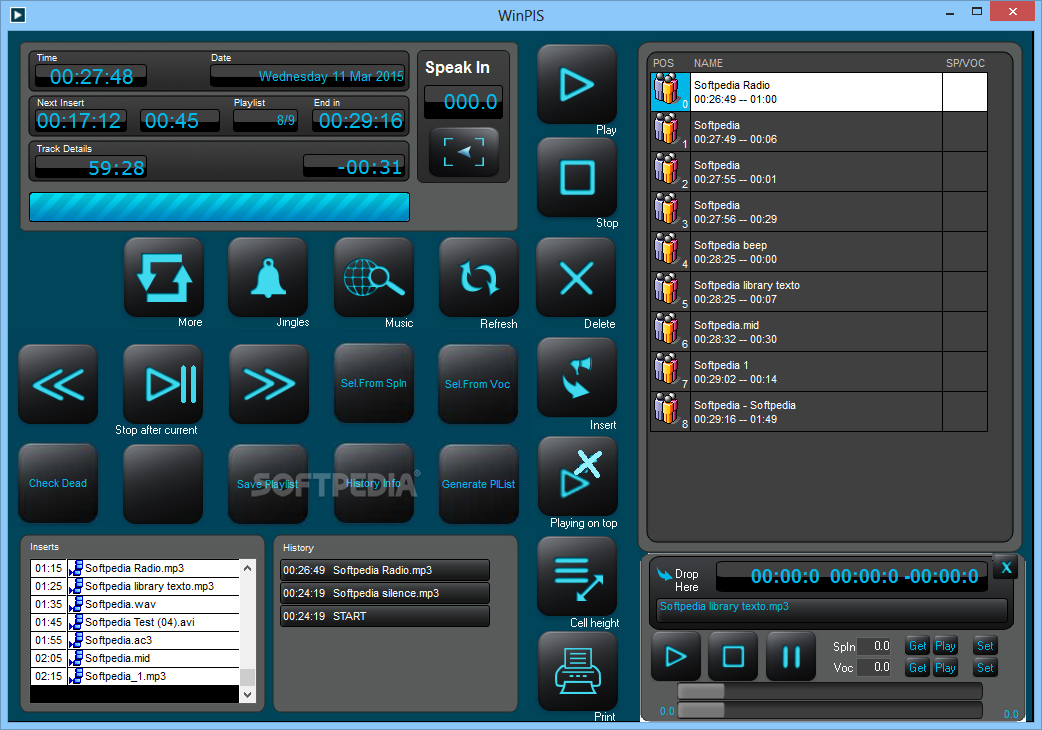Select playlist row 1 Softpedia 00:27:49
This screenshot has height=730, width=1042.
pyautogui.click(x=819, y=132)
